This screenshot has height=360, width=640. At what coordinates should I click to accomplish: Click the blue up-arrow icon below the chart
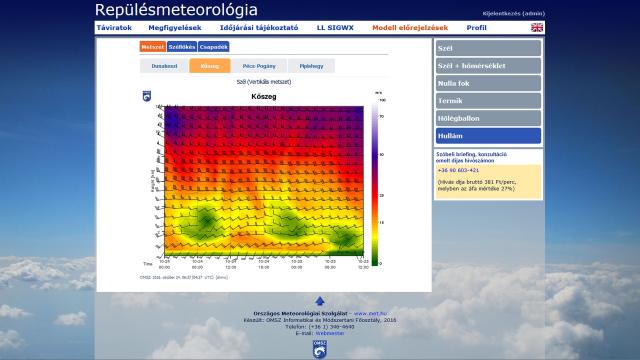[320, 301]
